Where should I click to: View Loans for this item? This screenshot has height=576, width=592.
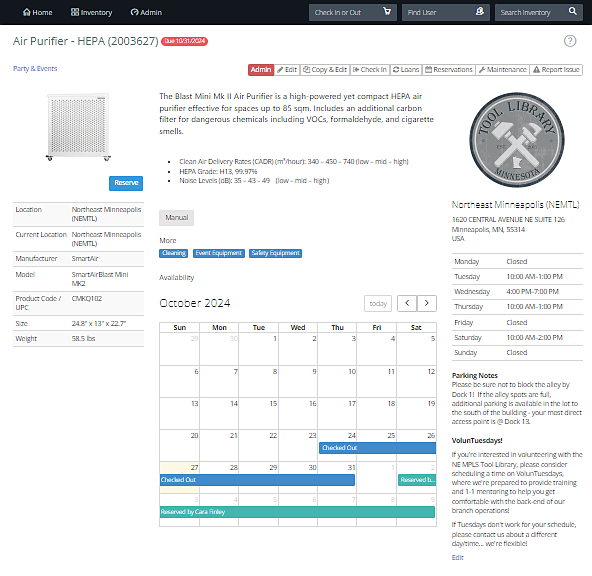coord(406,70)
